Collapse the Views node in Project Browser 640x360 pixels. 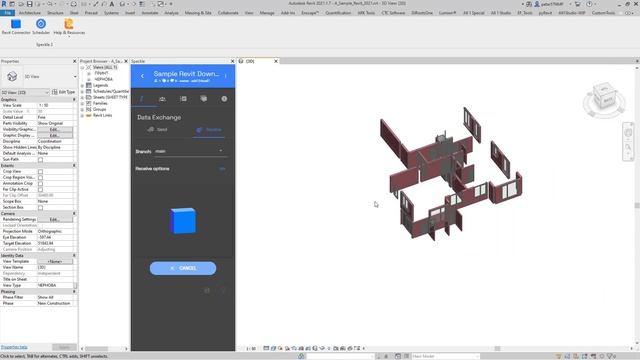point(82,67)
